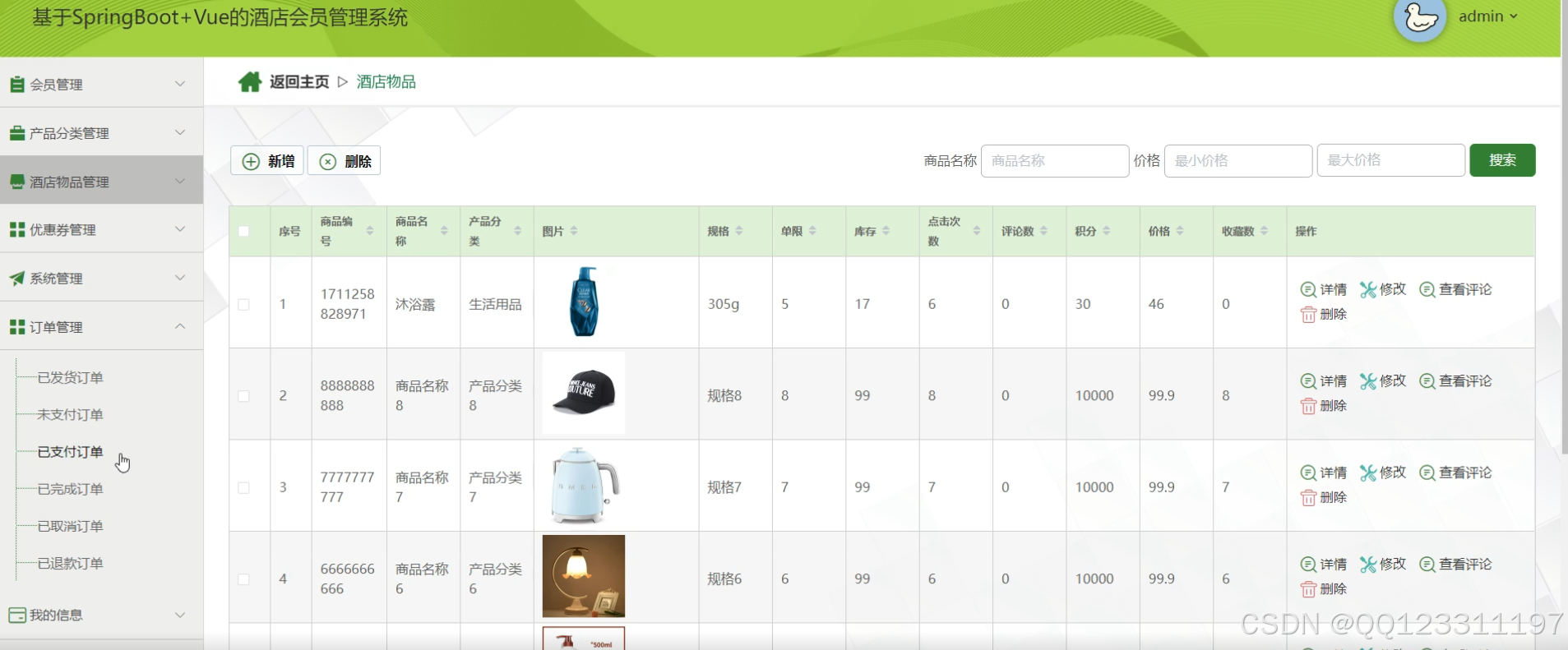Click the 产品分类管理 briefcase icon
1568x650 pixels.
16,133
